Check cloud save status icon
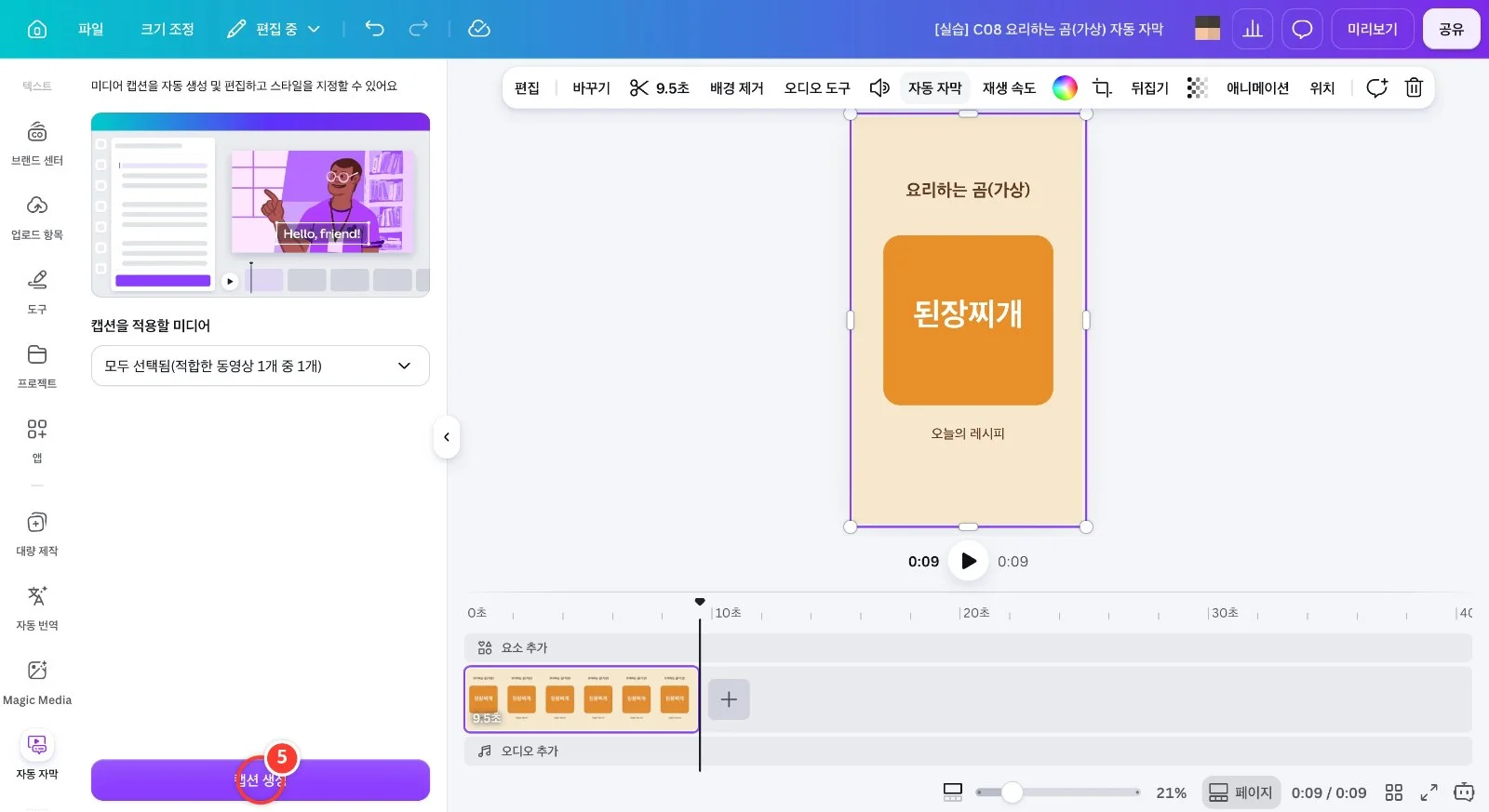Screen dimensions: 1489x812 (x=479, y=29)
